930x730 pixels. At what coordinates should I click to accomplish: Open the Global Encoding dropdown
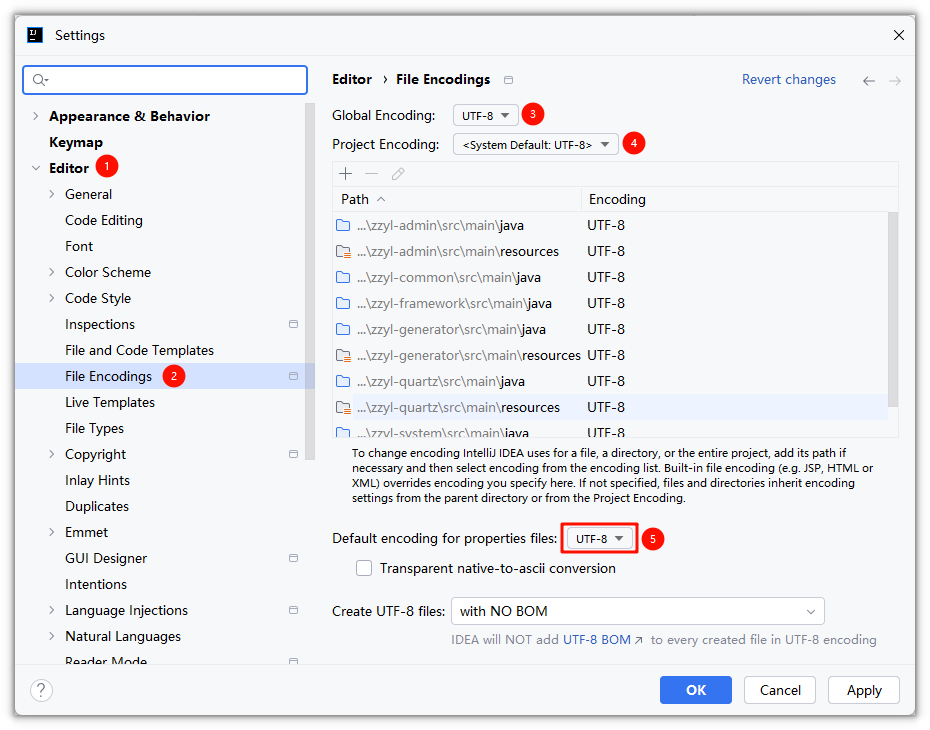coord(486,116)
